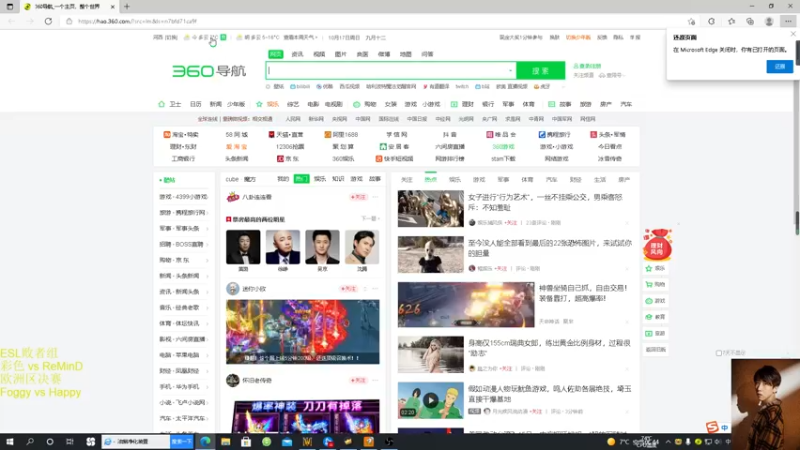Select the 资讯 search tab
Screen dimensions: 800x450
pyautogui.click(x=297, y=54)
